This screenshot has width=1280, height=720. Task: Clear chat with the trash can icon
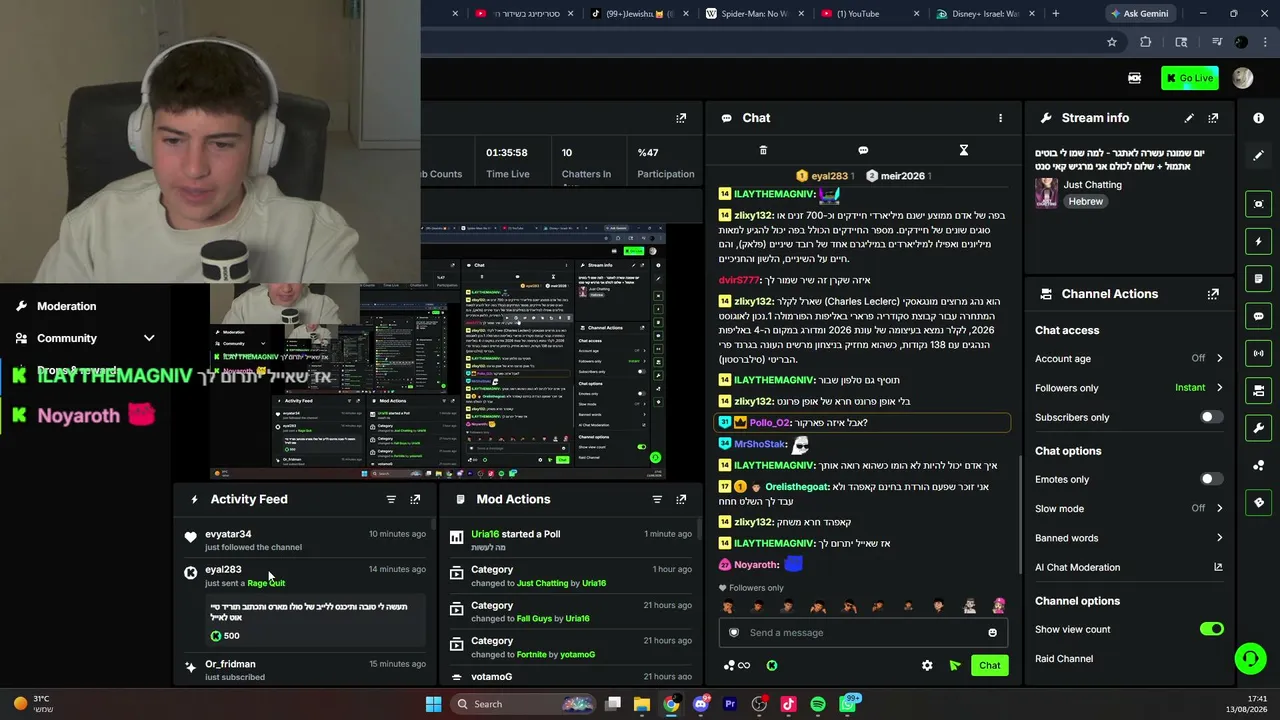[763, 150]
